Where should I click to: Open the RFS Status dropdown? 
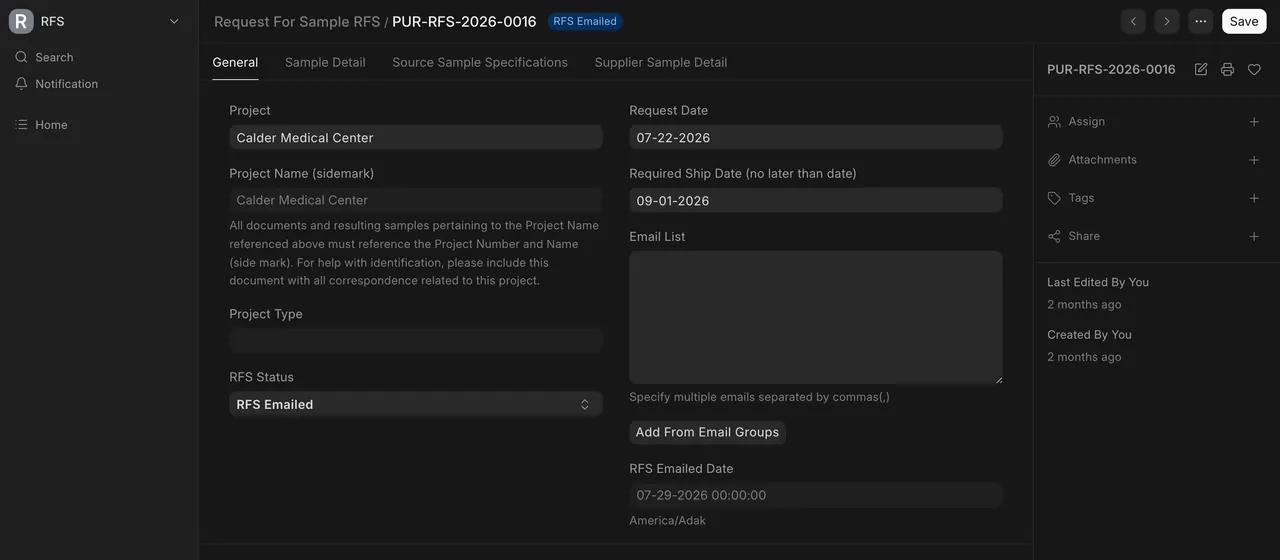click(416, 404)
